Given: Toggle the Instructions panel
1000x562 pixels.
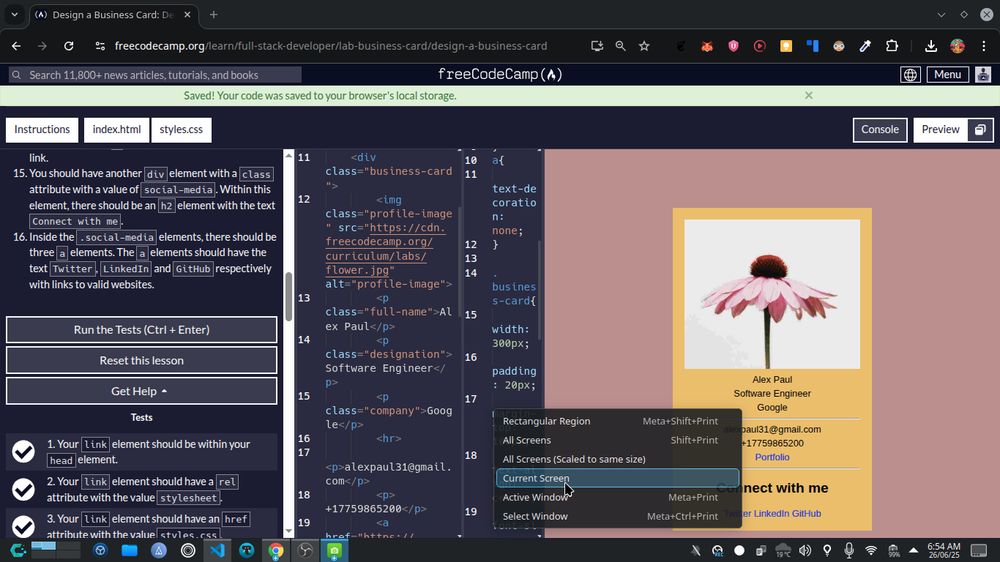Looking at the screenshot, I should tap(42, 130).
